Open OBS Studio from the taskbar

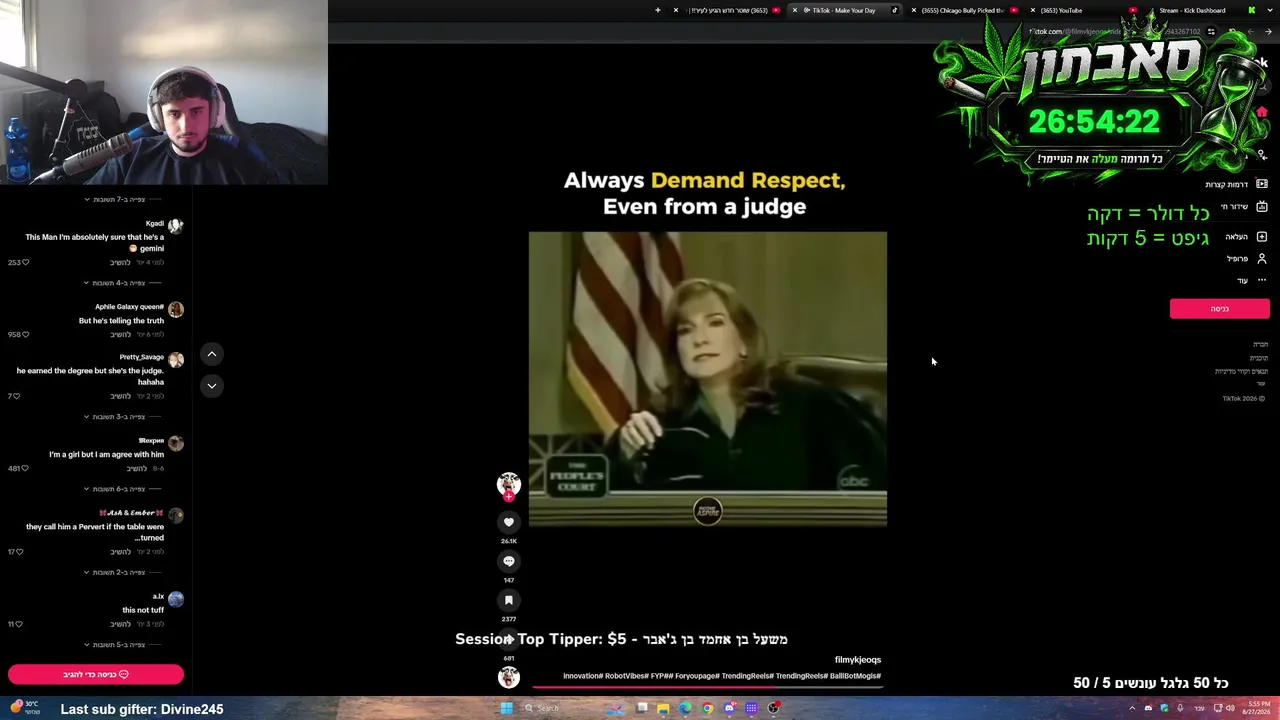click(773, 708)
